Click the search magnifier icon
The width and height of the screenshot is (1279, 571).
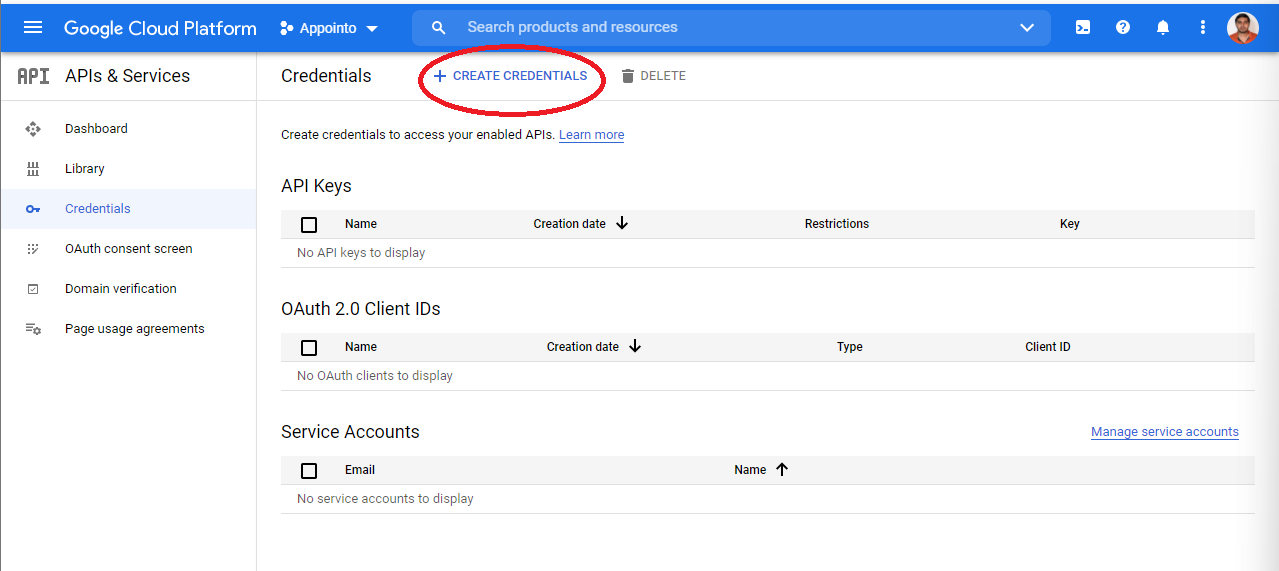coord(438,28)
